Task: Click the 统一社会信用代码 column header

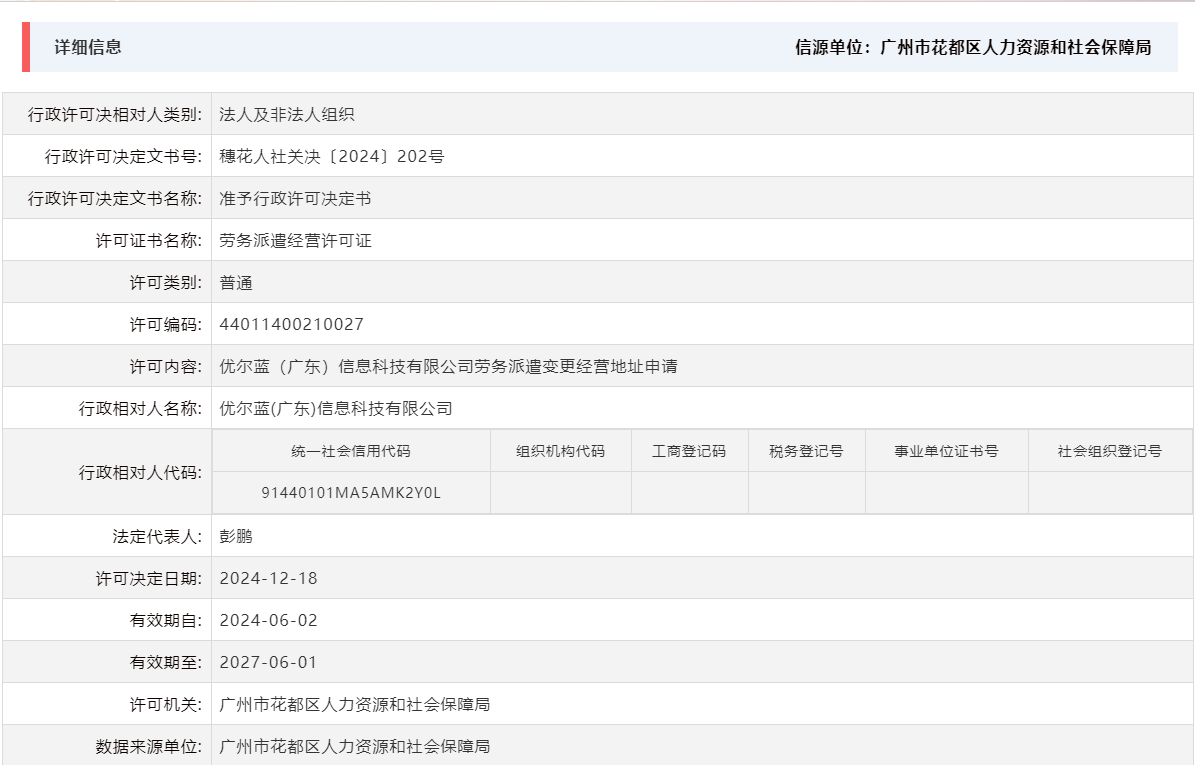Action: point(350,450)
